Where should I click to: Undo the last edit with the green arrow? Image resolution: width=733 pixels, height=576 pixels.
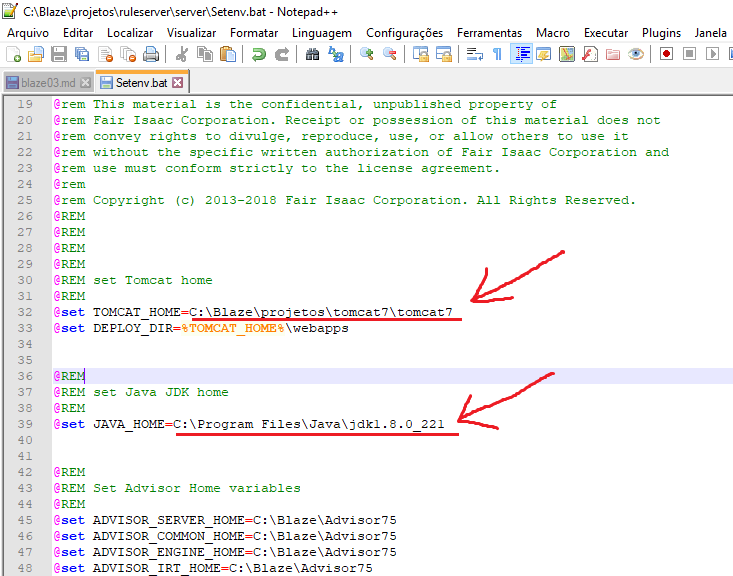pyautogui.click(x=259, y=54)
